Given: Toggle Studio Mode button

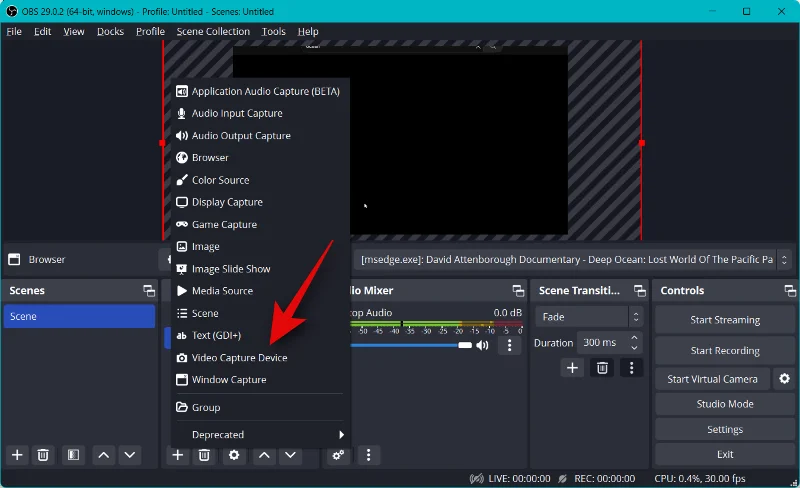Looking at the screenshot, I should point(725,404).
